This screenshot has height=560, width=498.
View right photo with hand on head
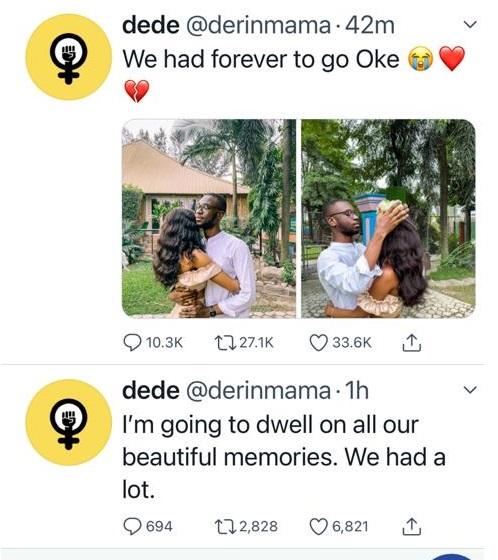[x=388, y=219]
